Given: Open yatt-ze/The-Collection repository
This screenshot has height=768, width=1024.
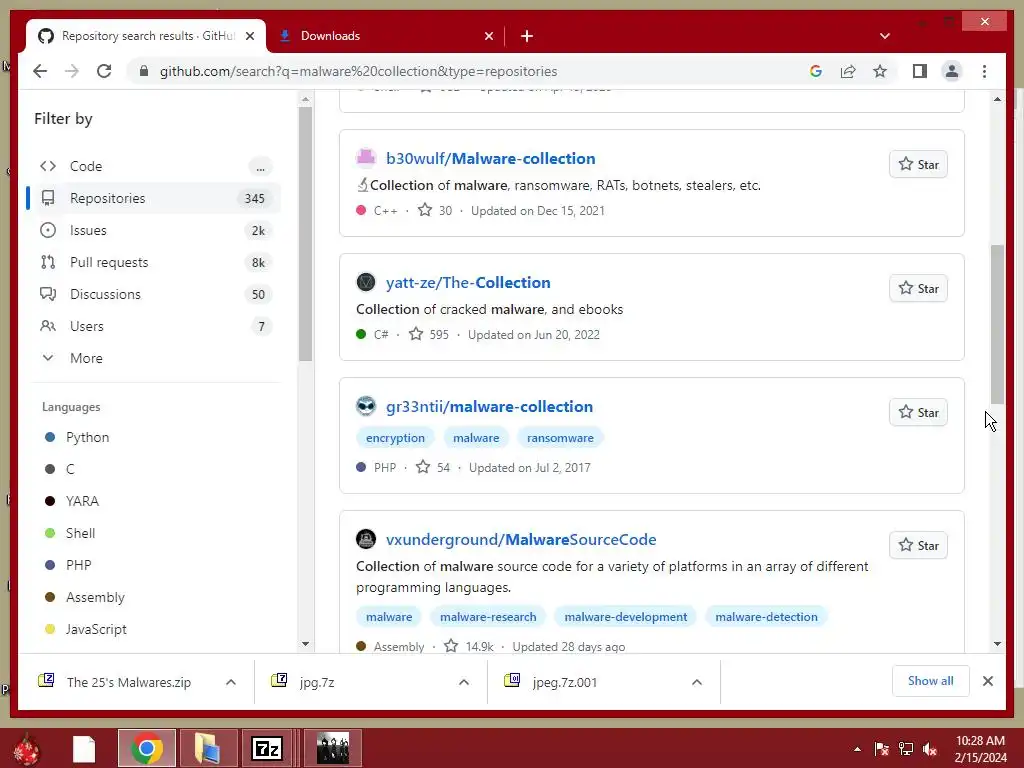Looking at the screenshot, I should 468,282.
